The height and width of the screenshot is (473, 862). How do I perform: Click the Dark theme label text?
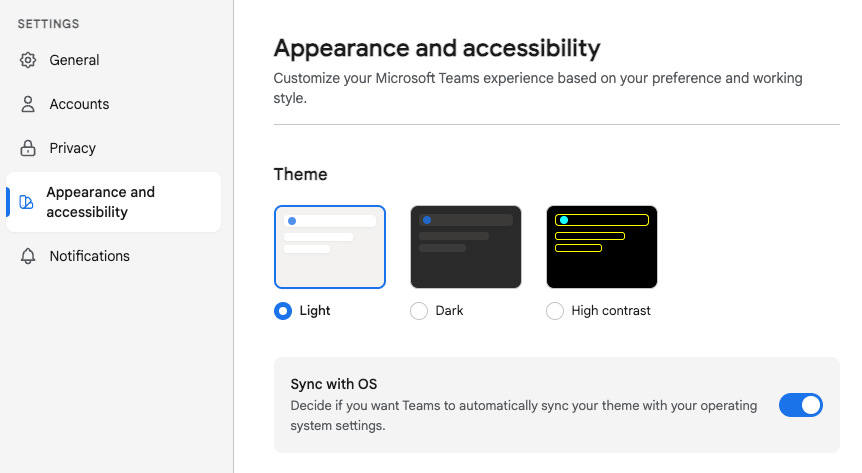pyautogui.click(x=449, y=311)
